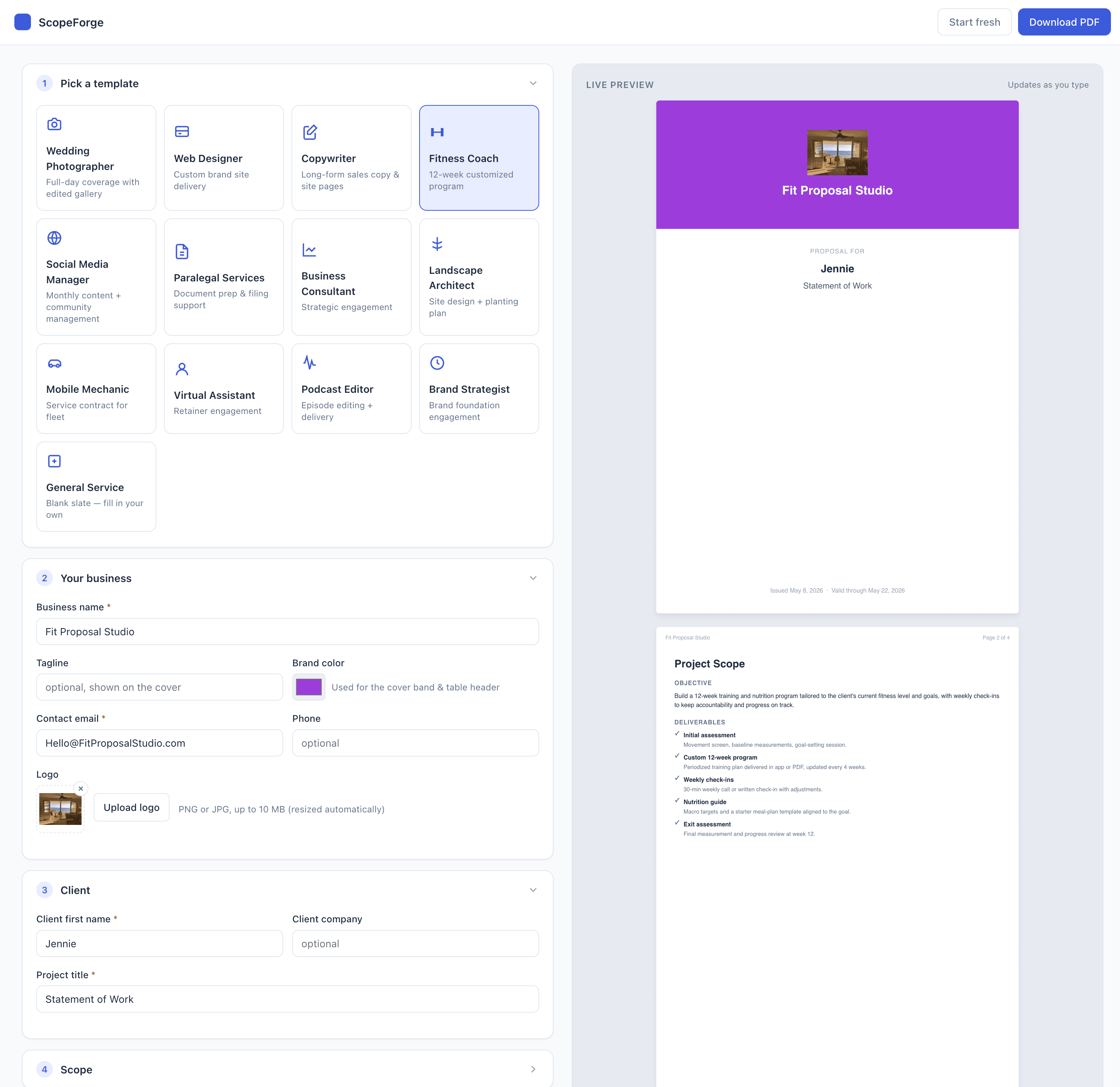Click the Client company field
This screenshot has height=1087, width=1120.
pyautogui.click(x=415, y=943)
